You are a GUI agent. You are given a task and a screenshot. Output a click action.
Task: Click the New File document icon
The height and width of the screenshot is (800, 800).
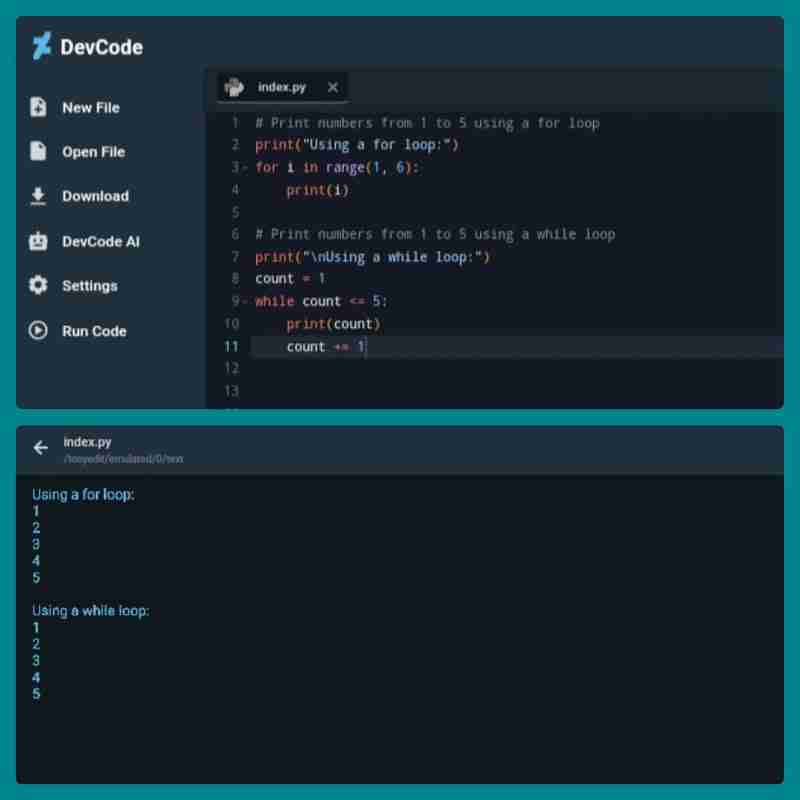38,107
